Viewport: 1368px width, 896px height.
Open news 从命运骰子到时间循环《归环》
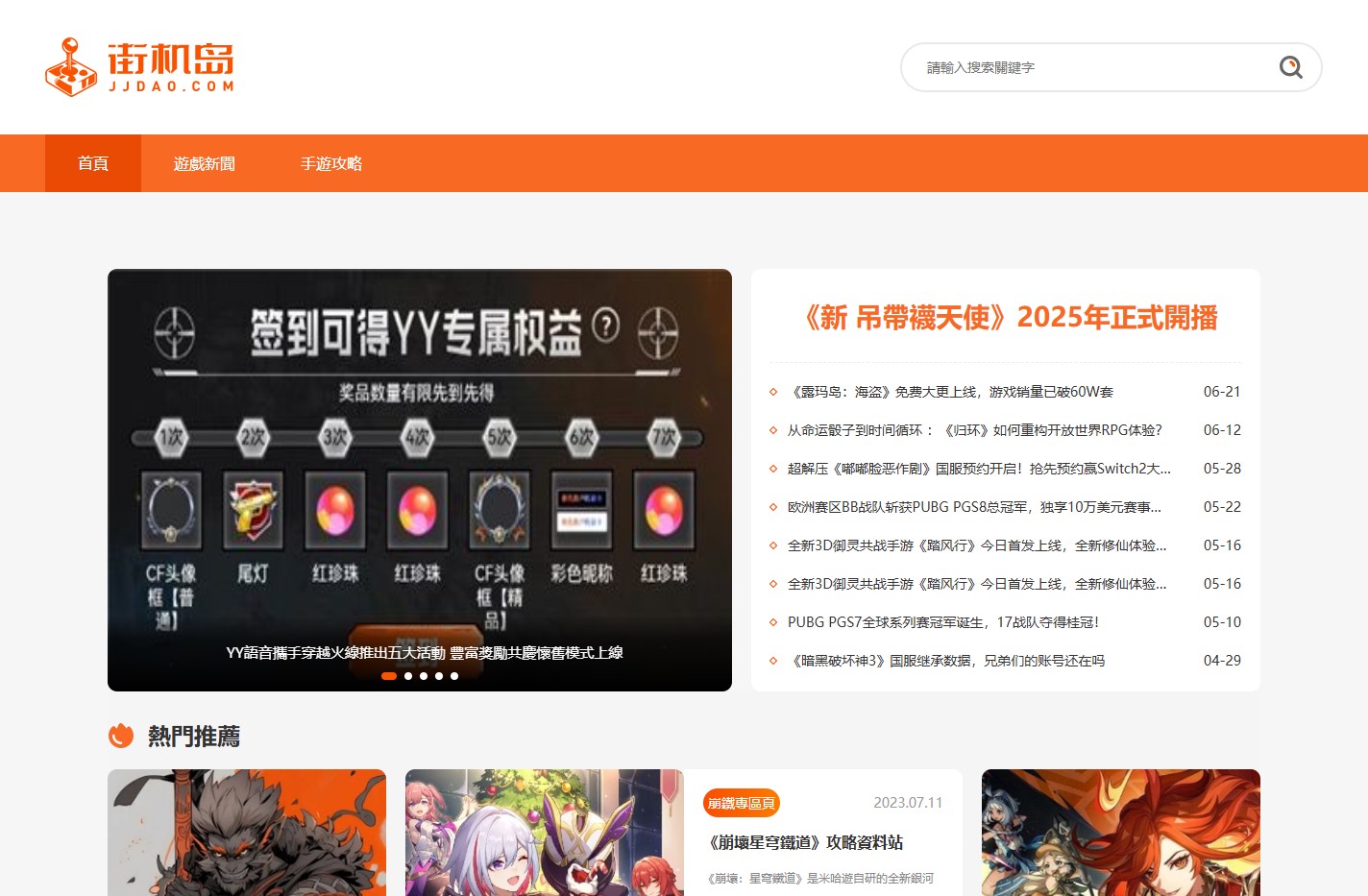[975, 430]
